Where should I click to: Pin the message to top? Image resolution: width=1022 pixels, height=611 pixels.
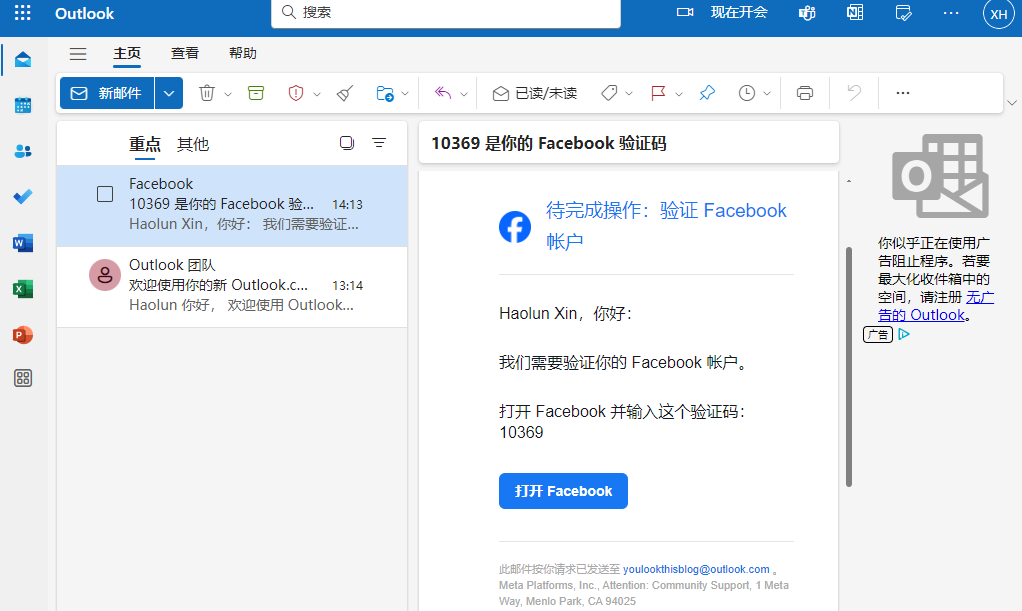click(x=707, y=93)
